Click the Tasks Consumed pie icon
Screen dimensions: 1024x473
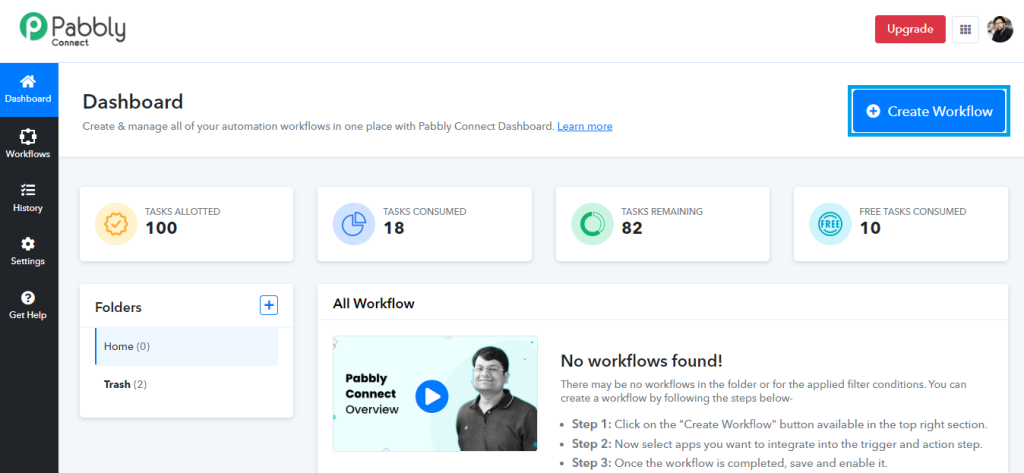pos(354,224)
